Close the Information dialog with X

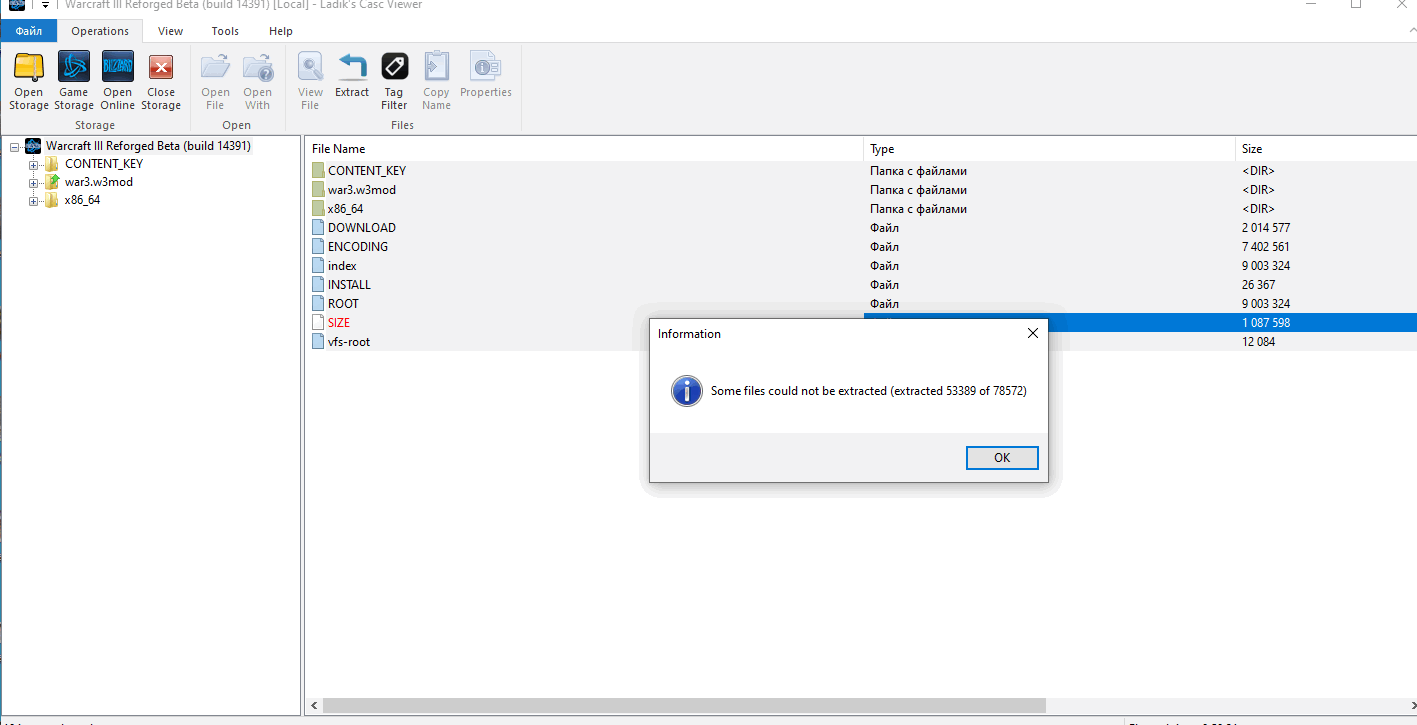1033,333
